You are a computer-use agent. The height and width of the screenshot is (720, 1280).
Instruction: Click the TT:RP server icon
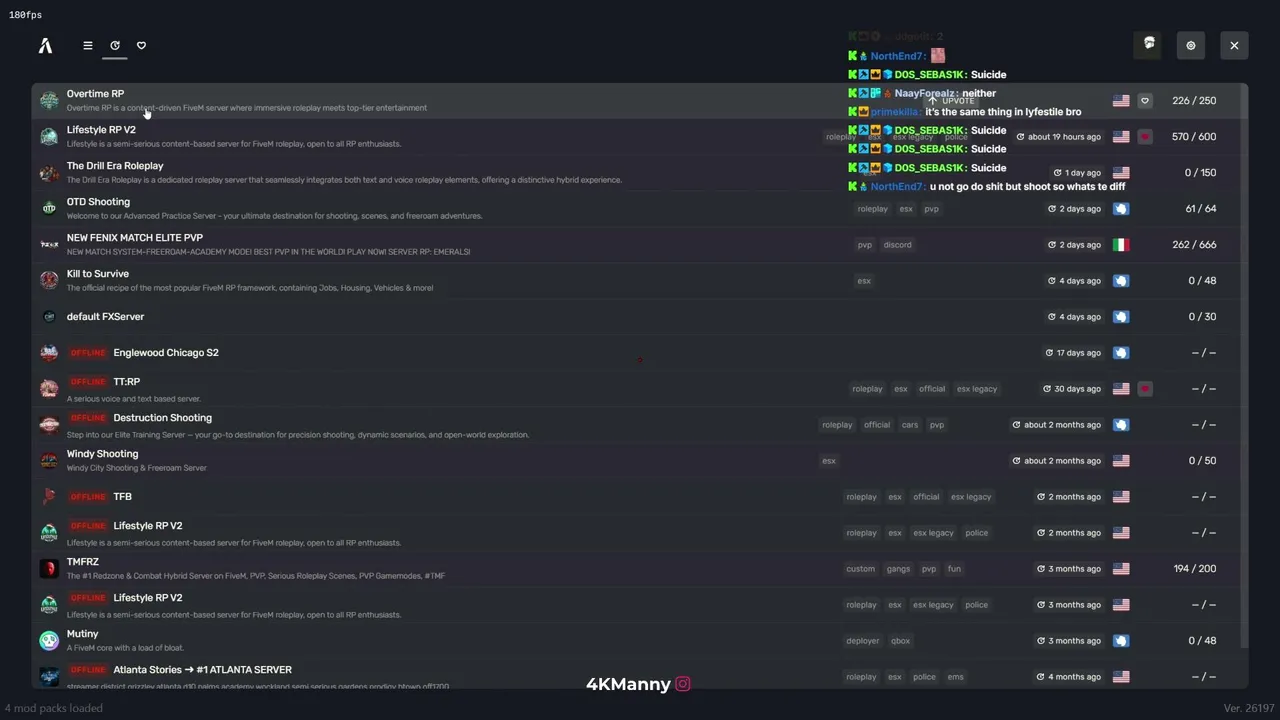pyautogui.click(x=49, y=388)
